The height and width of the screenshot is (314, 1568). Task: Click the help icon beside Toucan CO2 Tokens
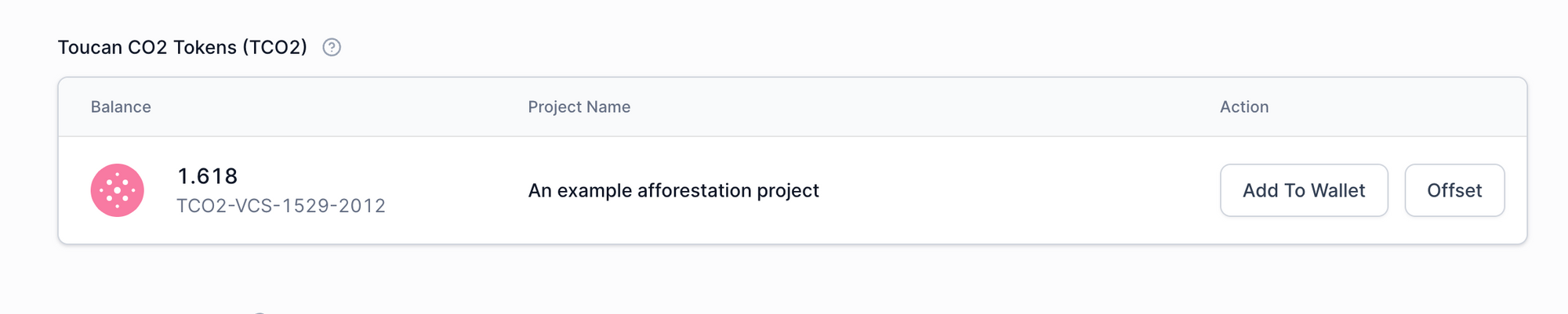pyautogui.click(x=332, y=48)
